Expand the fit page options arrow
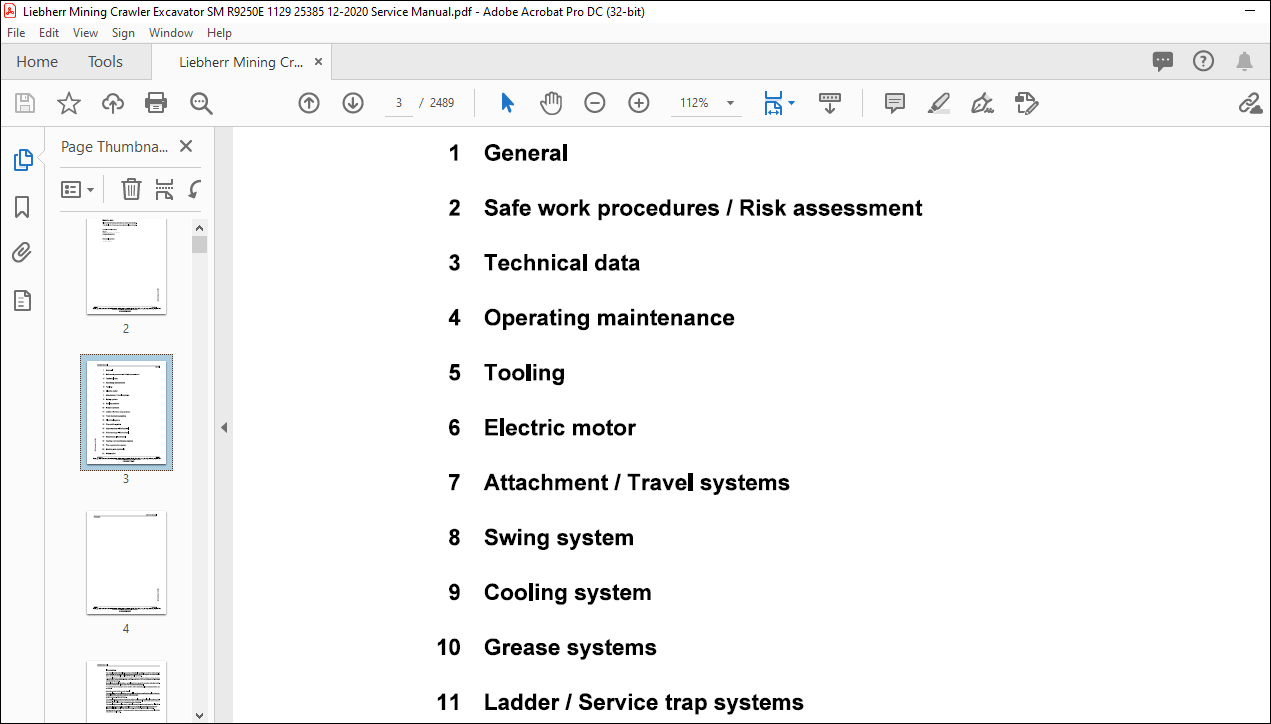The image size is (1271, 724). pos(791,103)
